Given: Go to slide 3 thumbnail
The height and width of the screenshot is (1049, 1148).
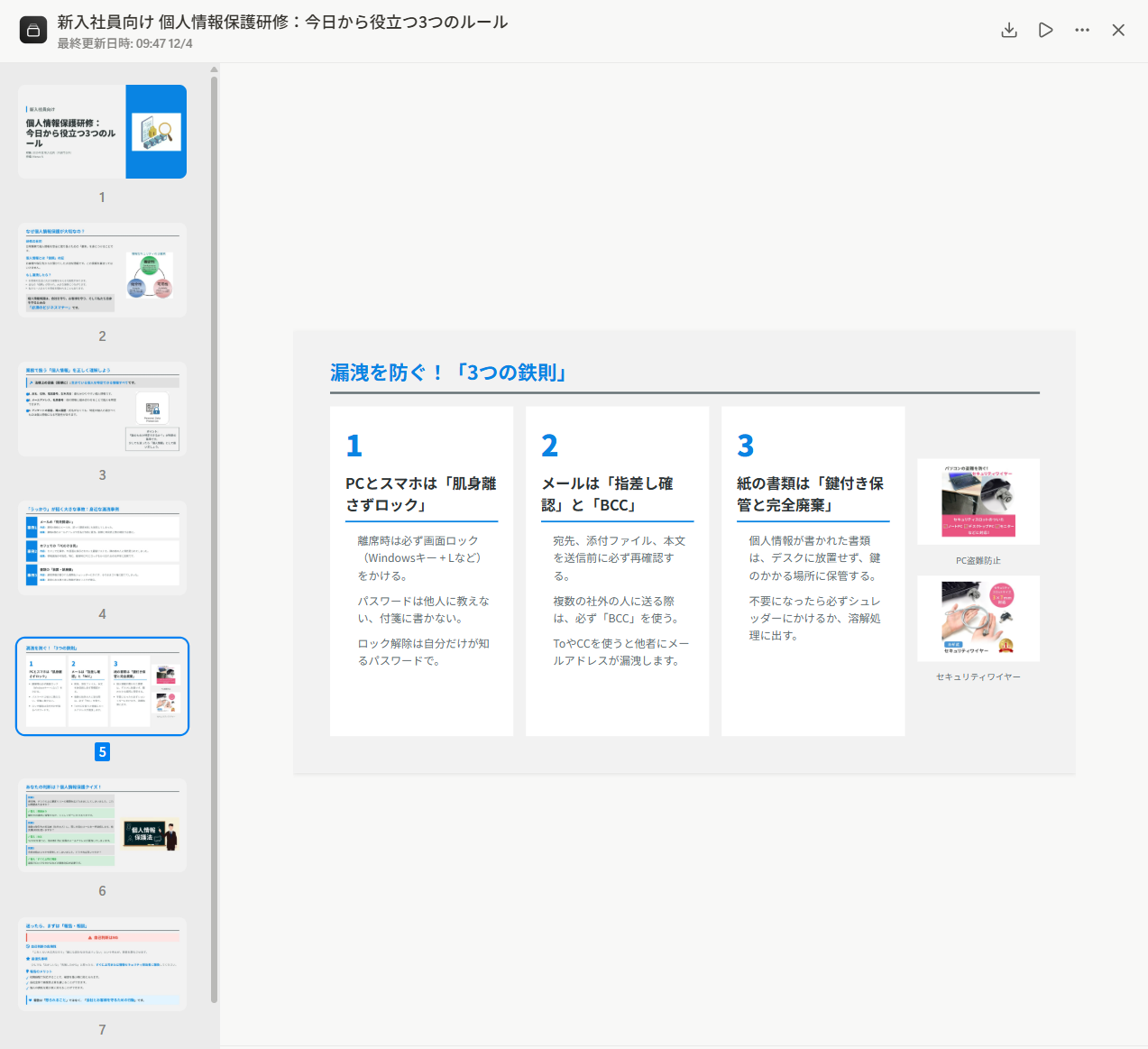Looking at the screenshot, I should (102, 409).
